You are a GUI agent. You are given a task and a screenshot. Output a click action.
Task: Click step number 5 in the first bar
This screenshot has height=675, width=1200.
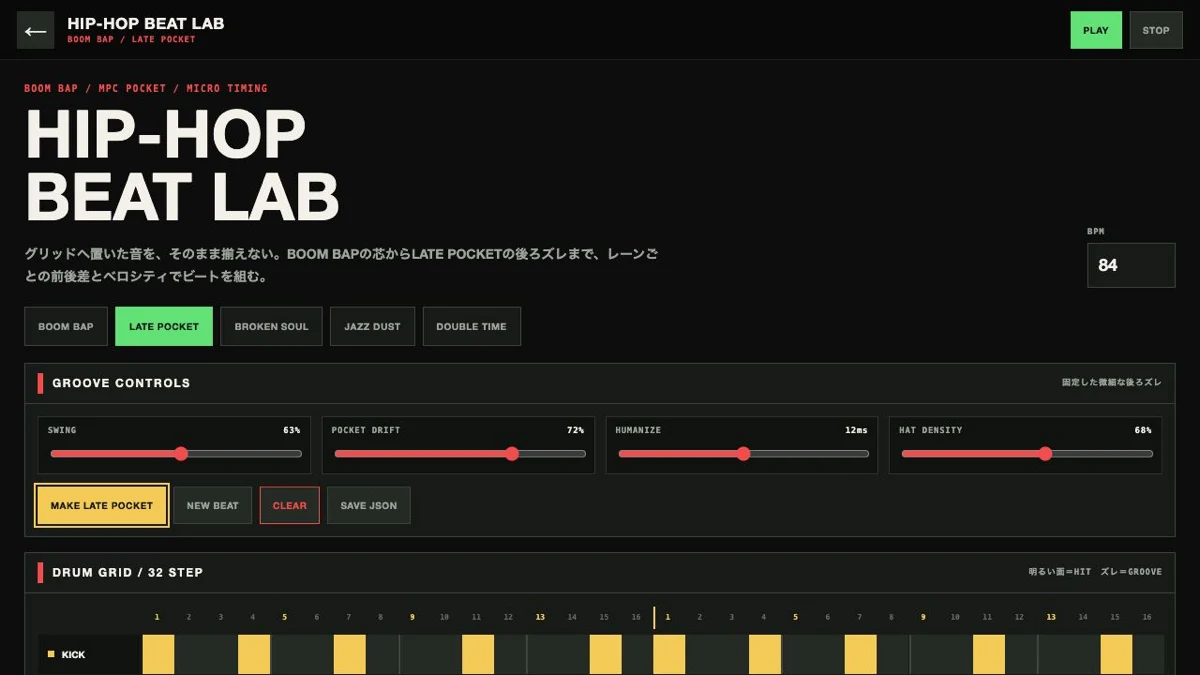(285, 617)
